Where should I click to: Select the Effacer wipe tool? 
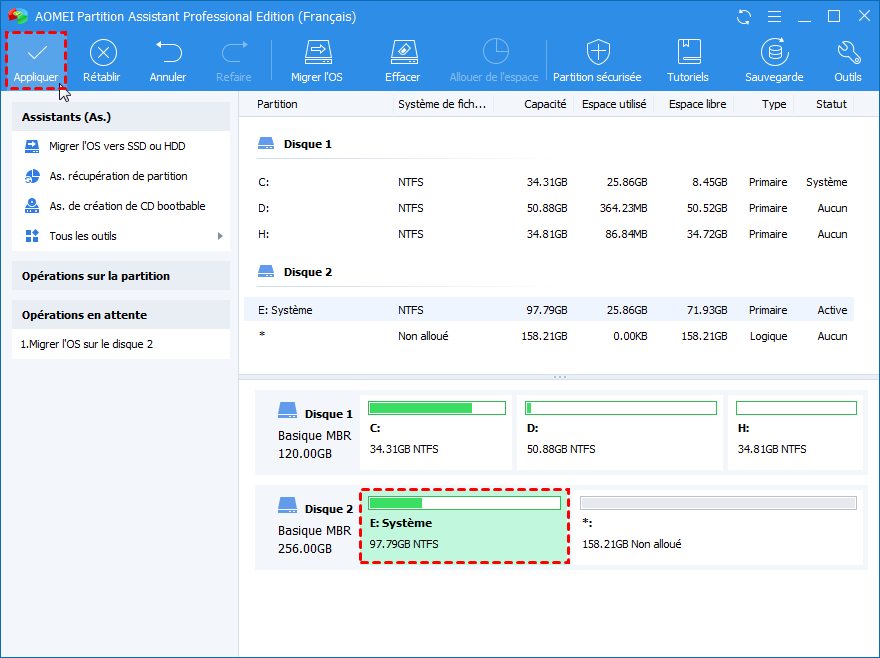point(402,53)
